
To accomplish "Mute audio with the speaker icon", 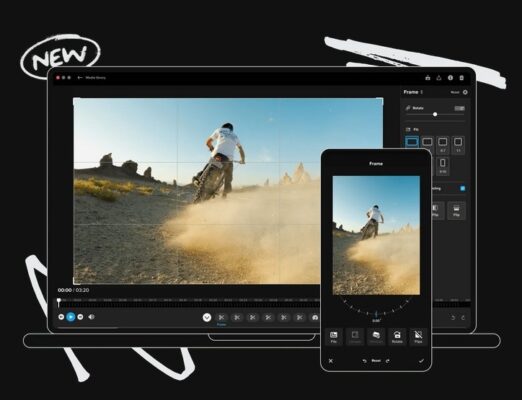I will [x=92, y=317].
